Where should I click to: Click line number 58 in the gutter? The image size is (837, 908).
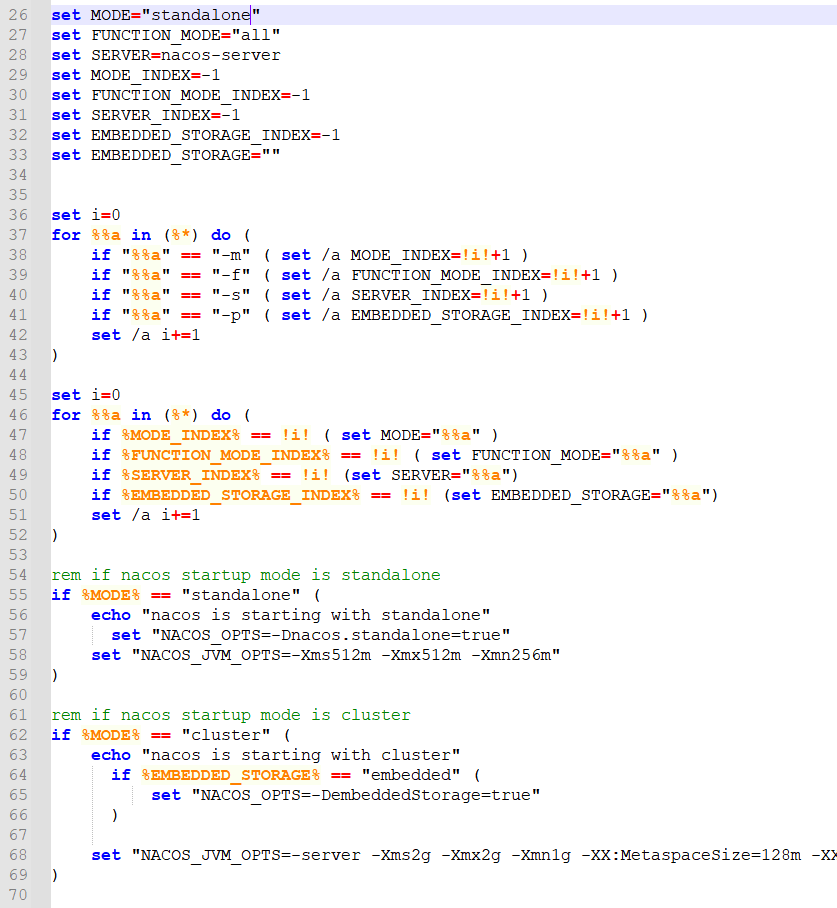16,655
